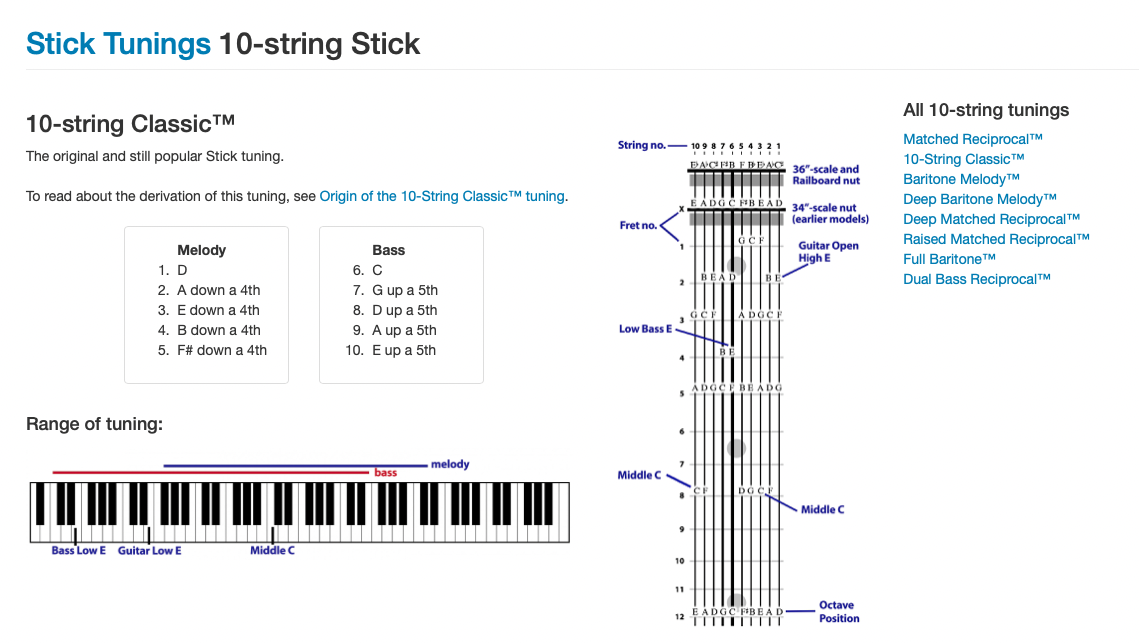Click the red bass range line
This screenshot has width=1139, height=643.
click(x=211, y=473)
